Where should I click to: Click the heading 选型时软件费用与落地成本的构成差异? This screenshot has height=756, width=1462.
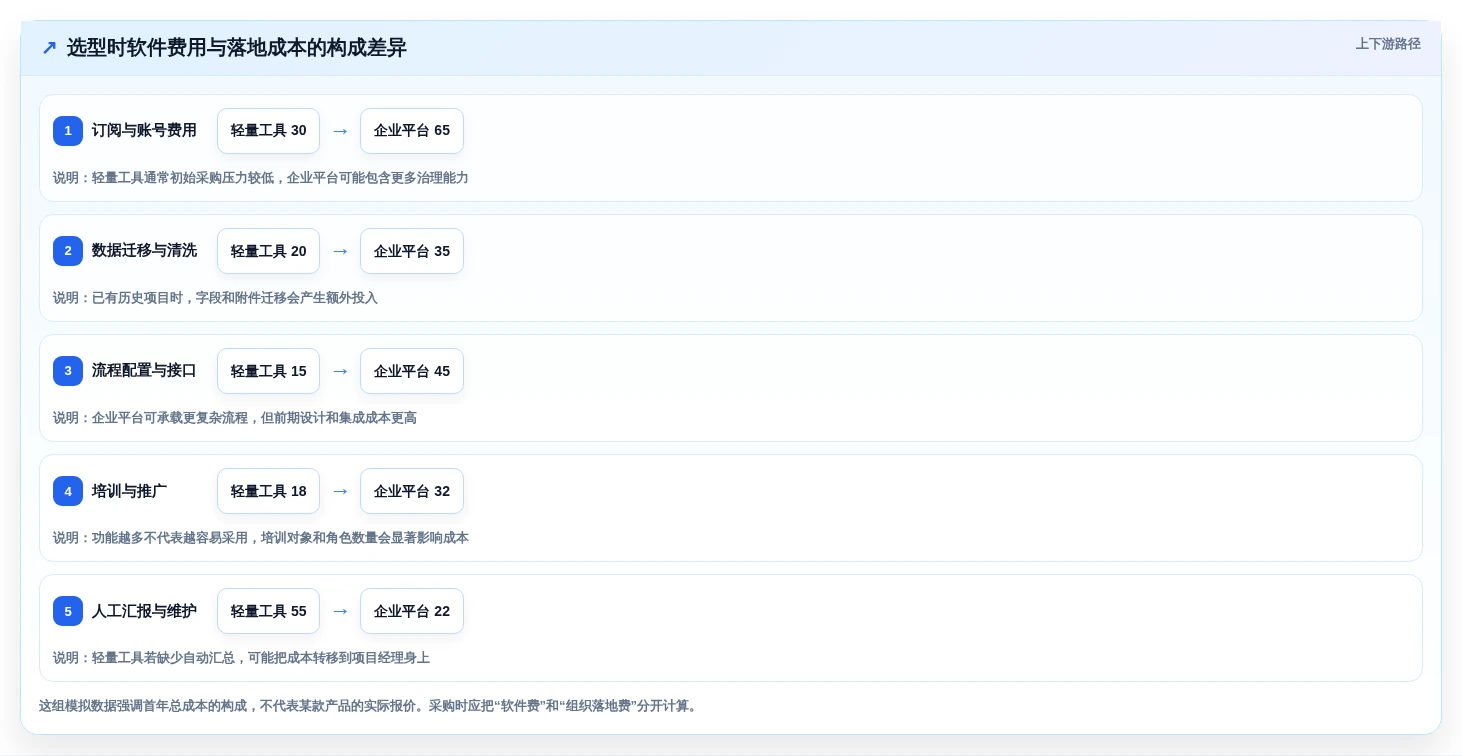click(237, 48)
